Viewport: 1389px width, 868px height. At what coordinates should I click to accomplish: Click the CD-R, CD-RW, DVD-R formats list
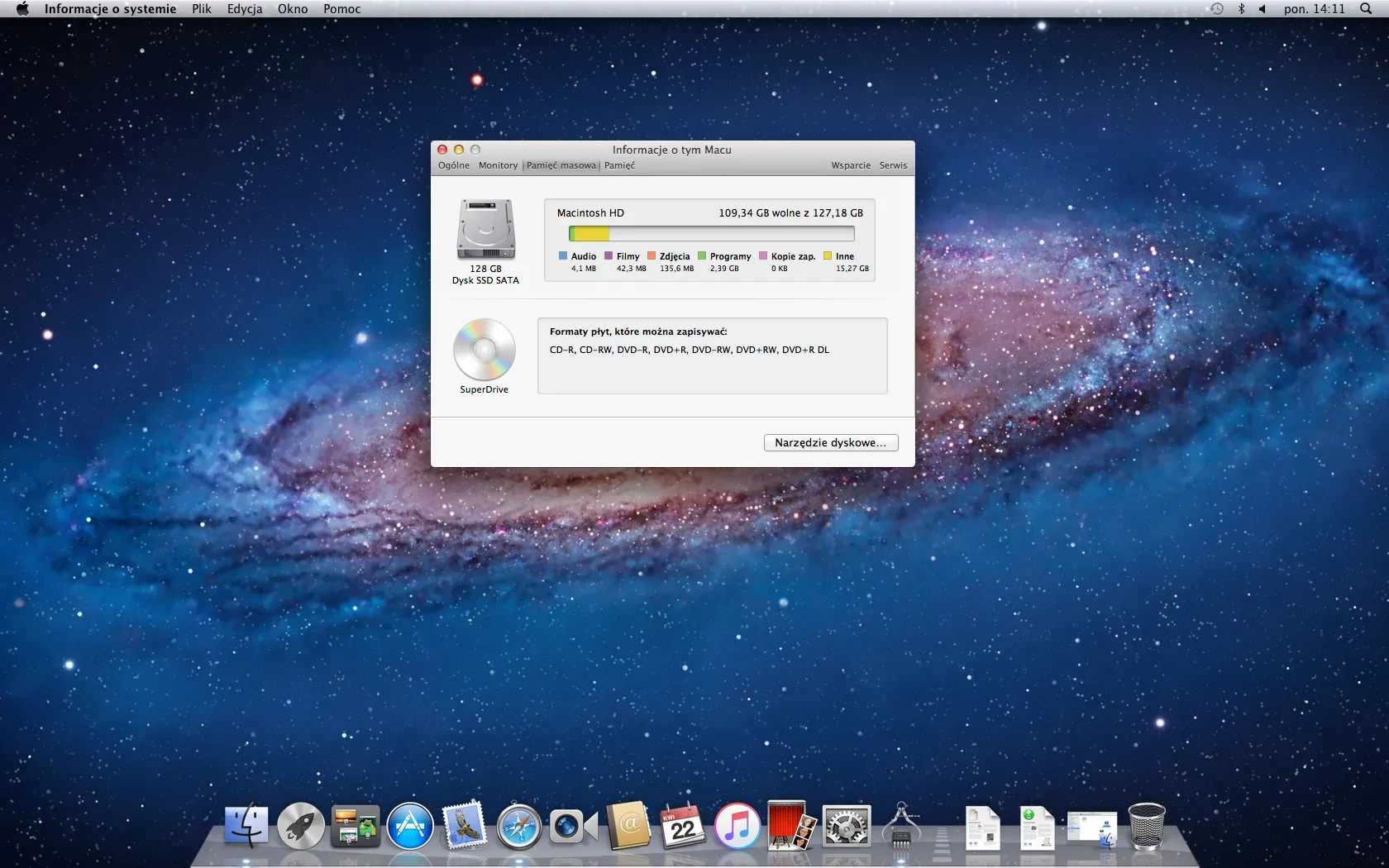pyautogui.click(x=690, y=350)
